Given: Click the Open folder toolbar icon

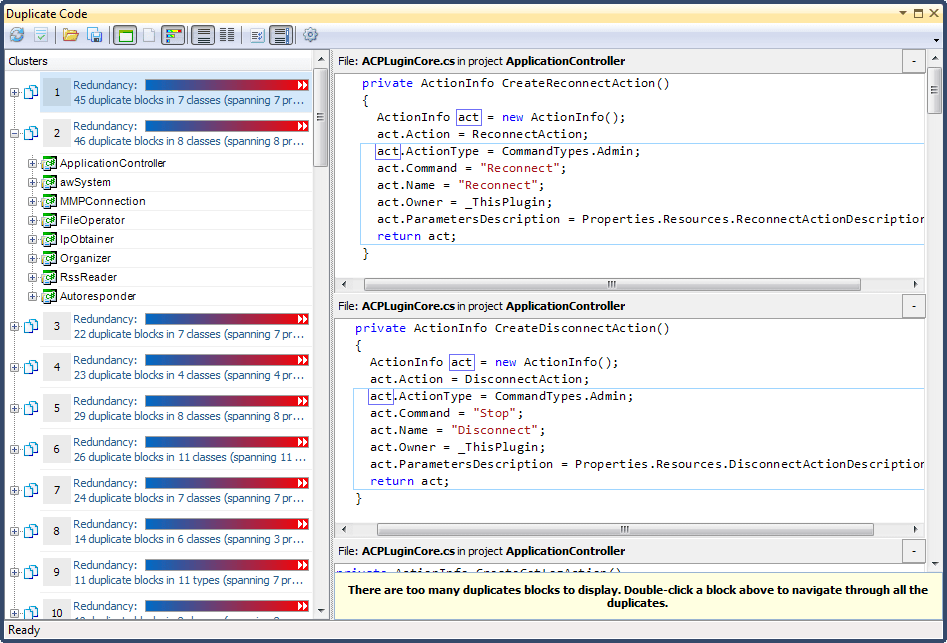Looking at the screenshot, I should [71, 35].
